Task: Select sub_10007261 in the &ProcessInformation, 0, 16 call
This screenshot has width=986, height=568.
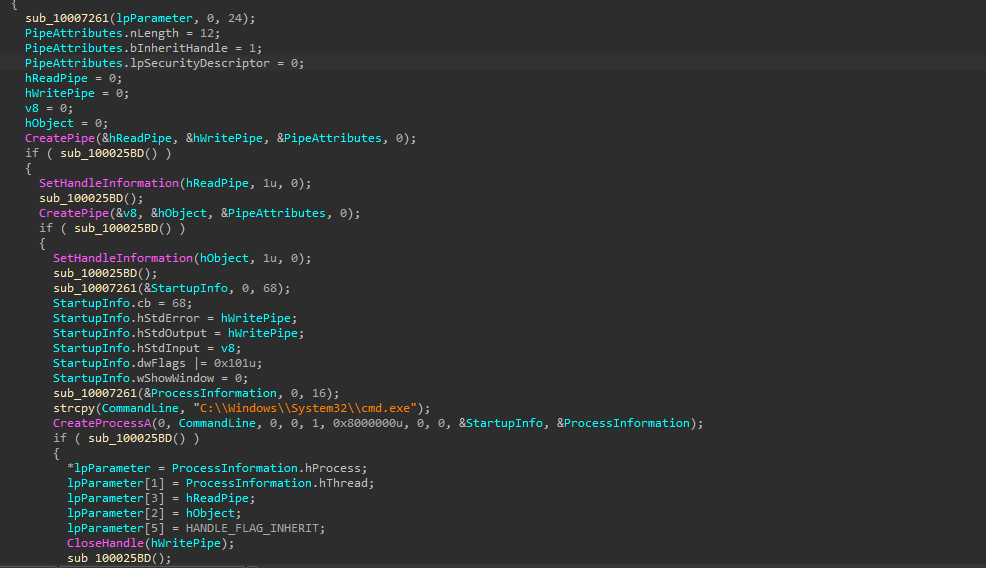Action: [x=95, y=393]
